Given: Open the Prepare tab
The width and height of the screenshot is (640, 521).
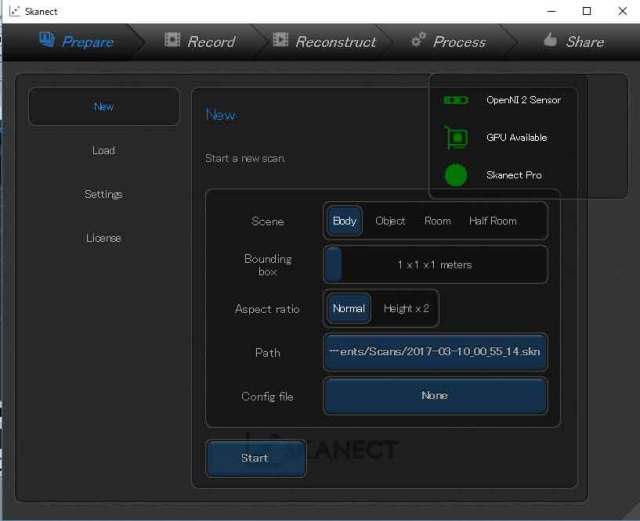Looking at the screenshot, I should [76, 42].
